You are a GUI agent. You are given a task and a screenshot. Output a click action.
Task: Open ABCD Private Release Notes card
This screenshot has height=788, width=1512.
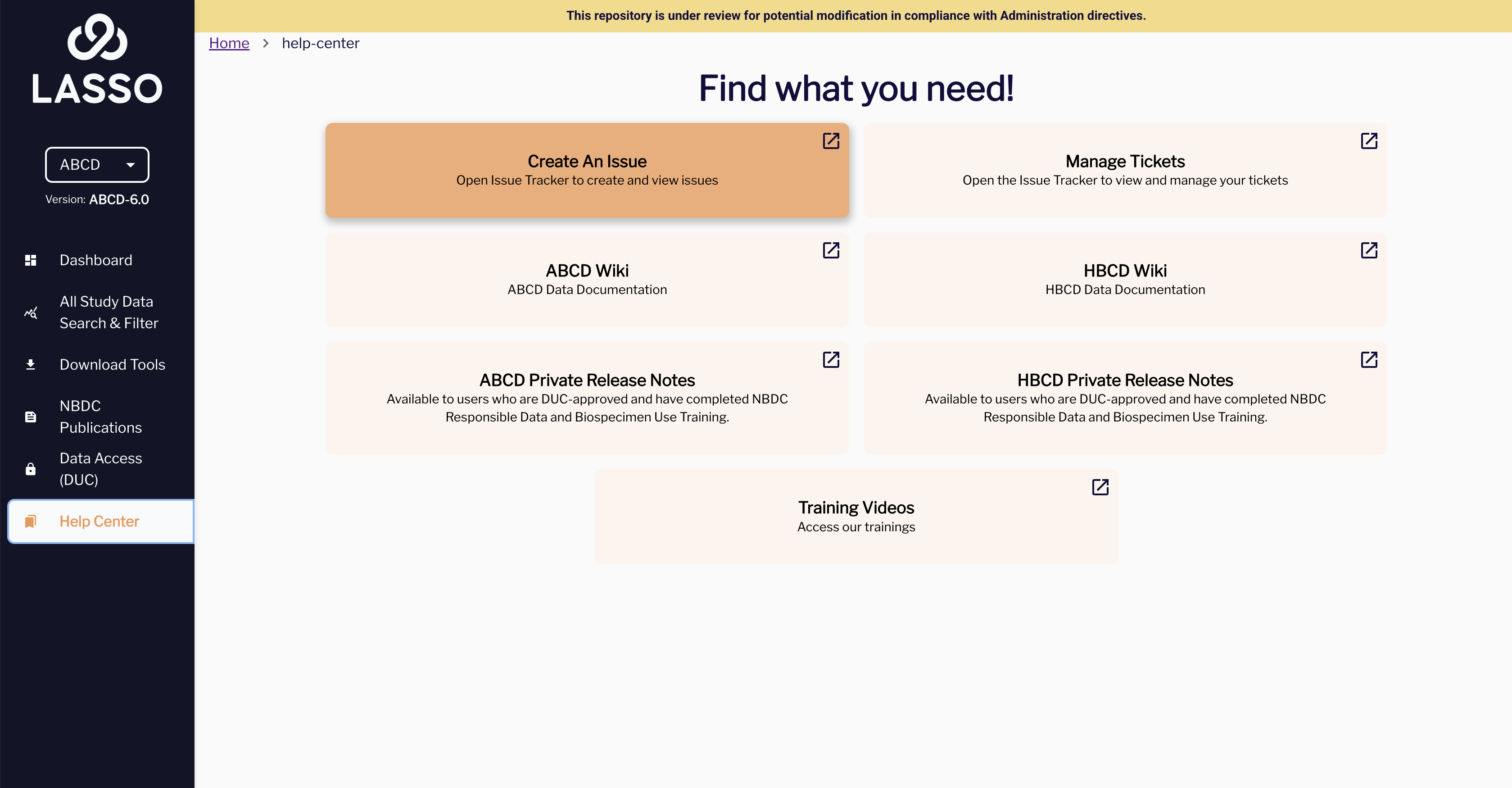point(587,398)
